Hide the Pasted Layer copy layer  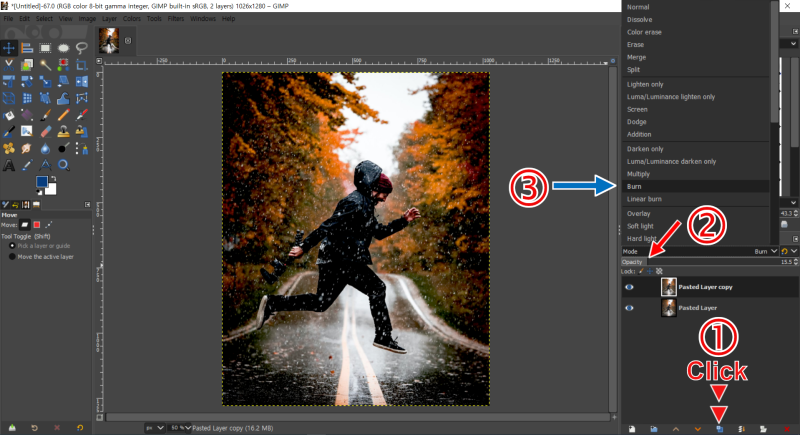pos(629,287)
